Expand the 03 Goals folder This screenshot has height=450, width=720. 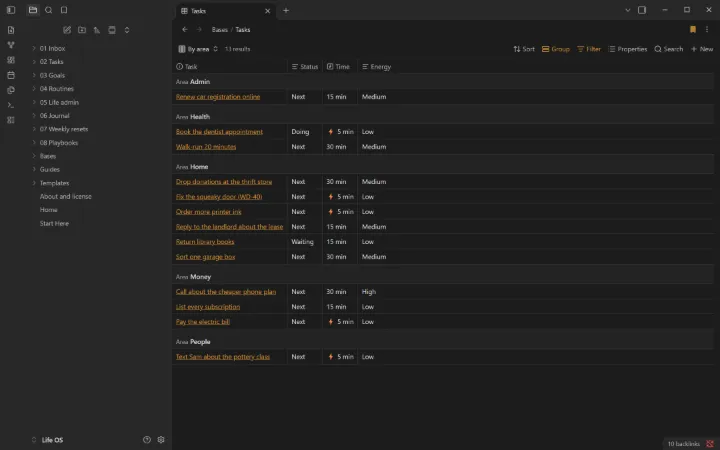[x=52, y=75]
